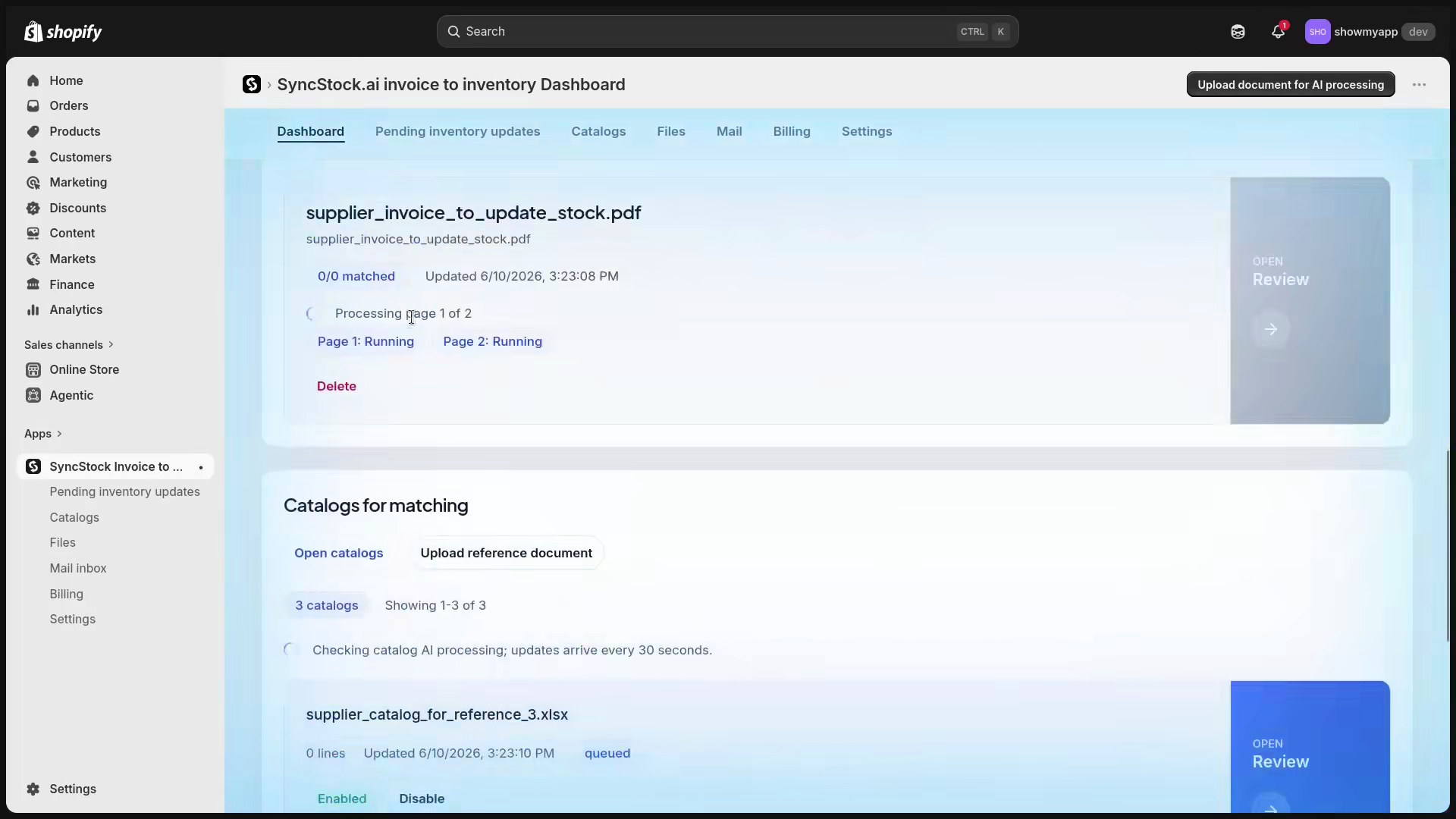Image resolution: width=1456 pixels, height=819 pixels.
Task: Open the Settings tab in app
Action: [x=867, y=132]
